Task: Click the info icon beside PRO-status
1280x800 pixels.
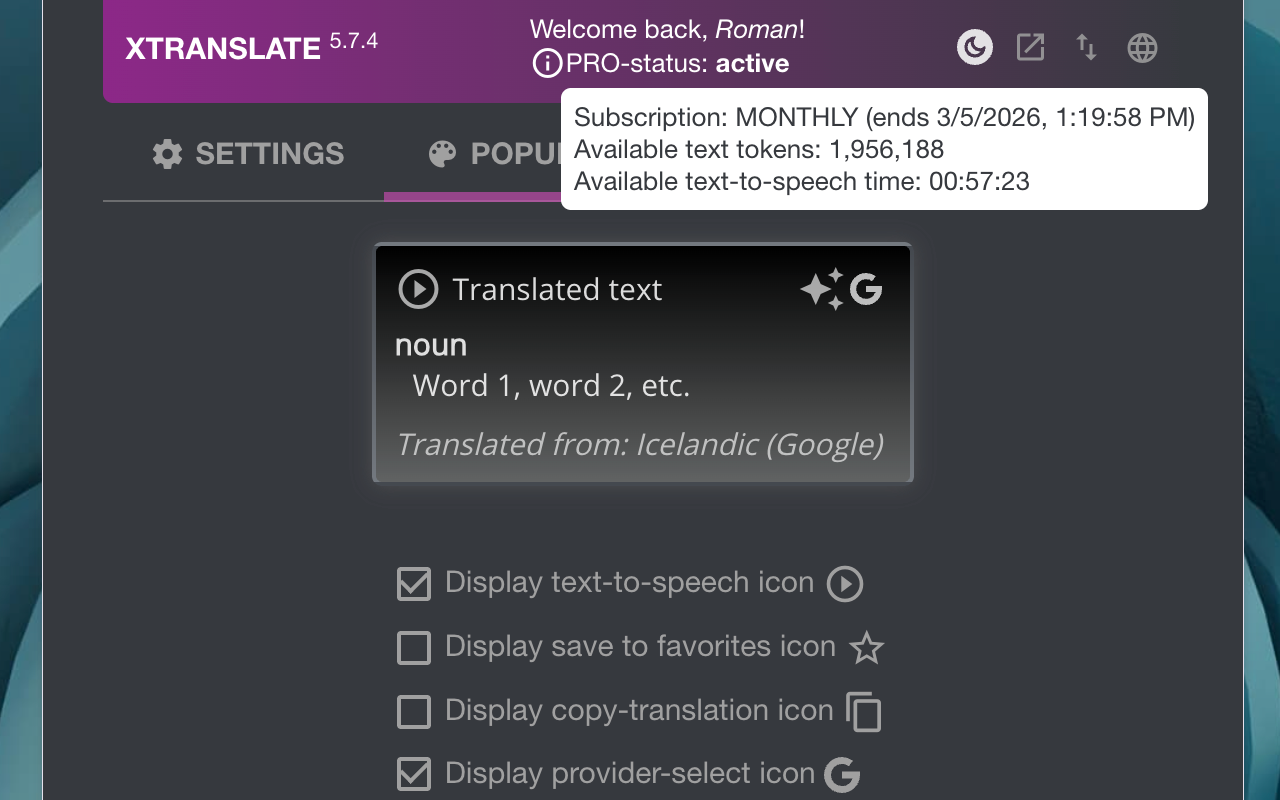Action: [546, 63]
